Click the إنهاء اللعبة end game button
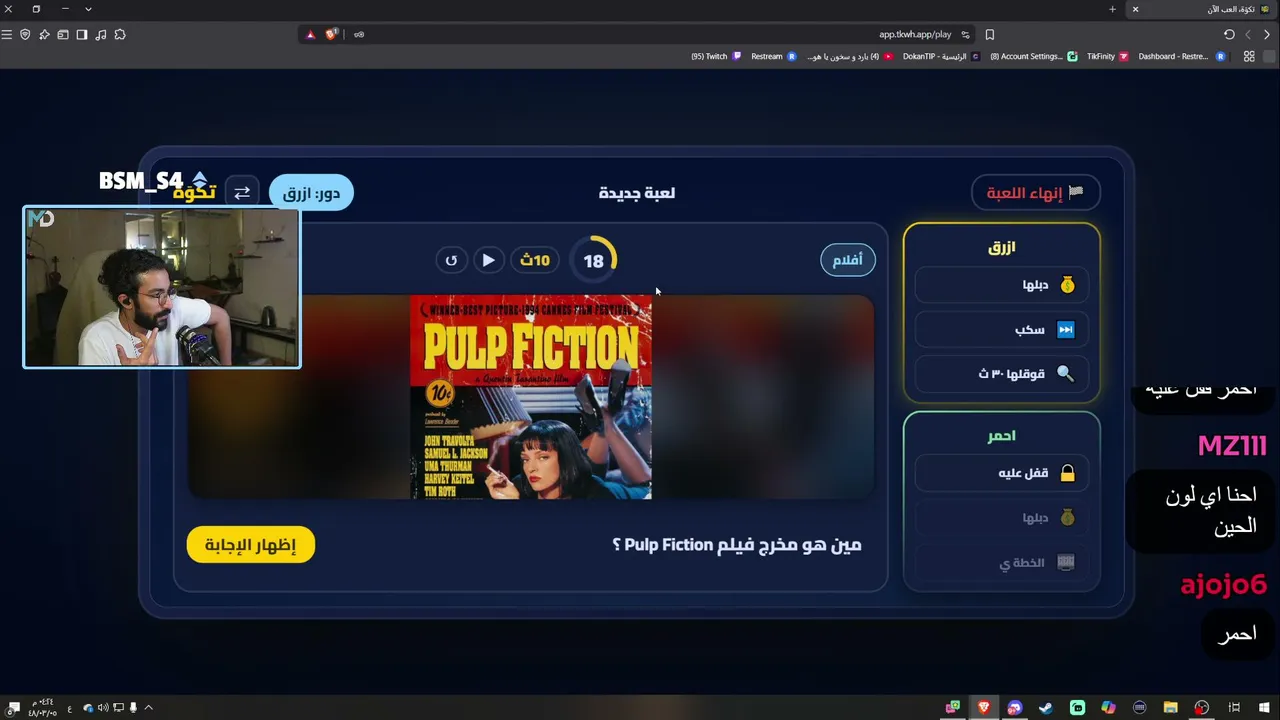 coord(1036,193)
